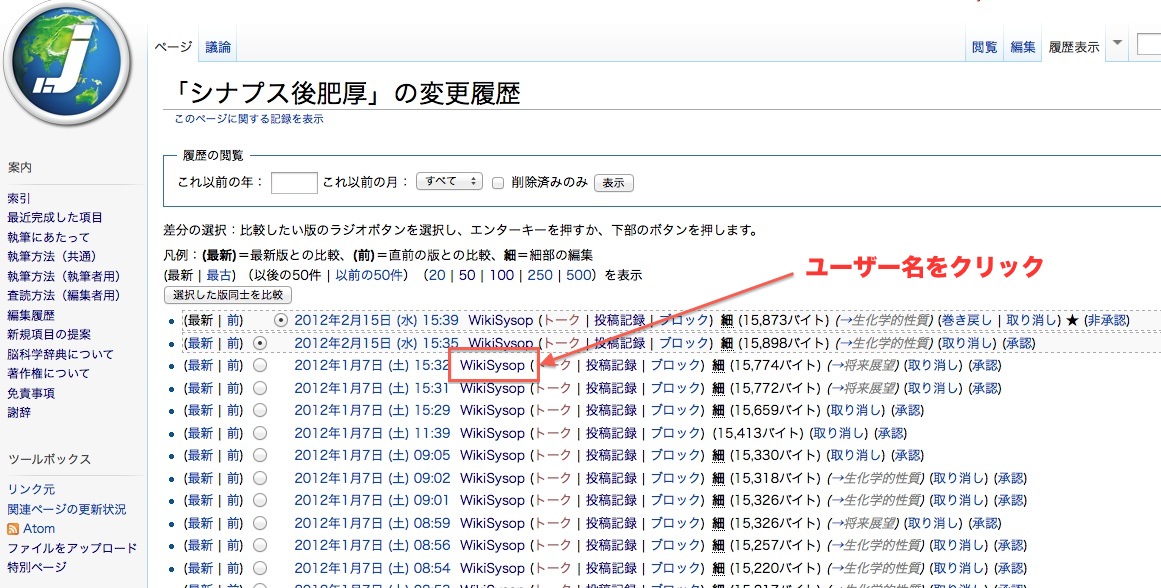
Task: Select the radio button for the 11:39 revision
Action: (x=260, y=434)
